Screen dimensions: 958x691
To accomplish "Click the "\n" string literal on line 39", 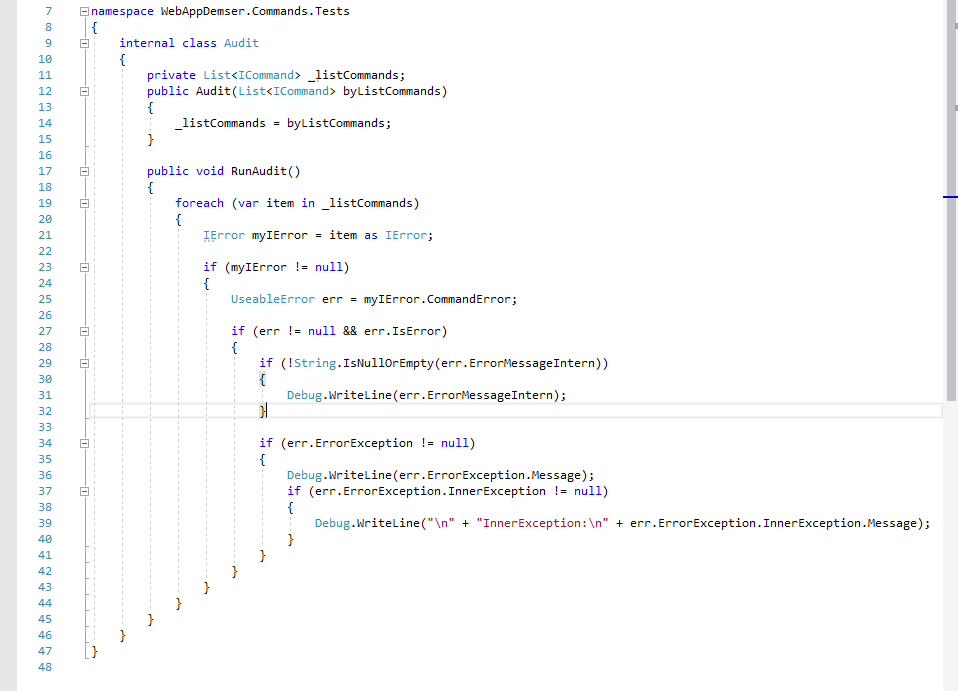I will pos(441,524).
